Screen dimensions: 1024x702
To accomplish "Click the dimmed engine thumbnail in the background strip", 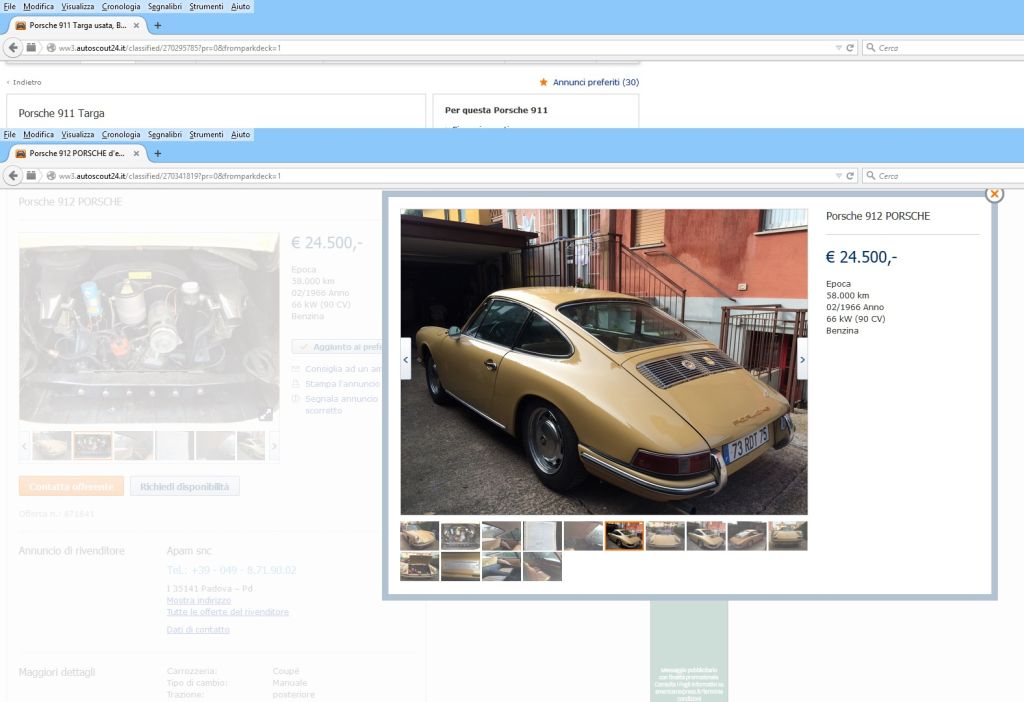I will 92,446.
